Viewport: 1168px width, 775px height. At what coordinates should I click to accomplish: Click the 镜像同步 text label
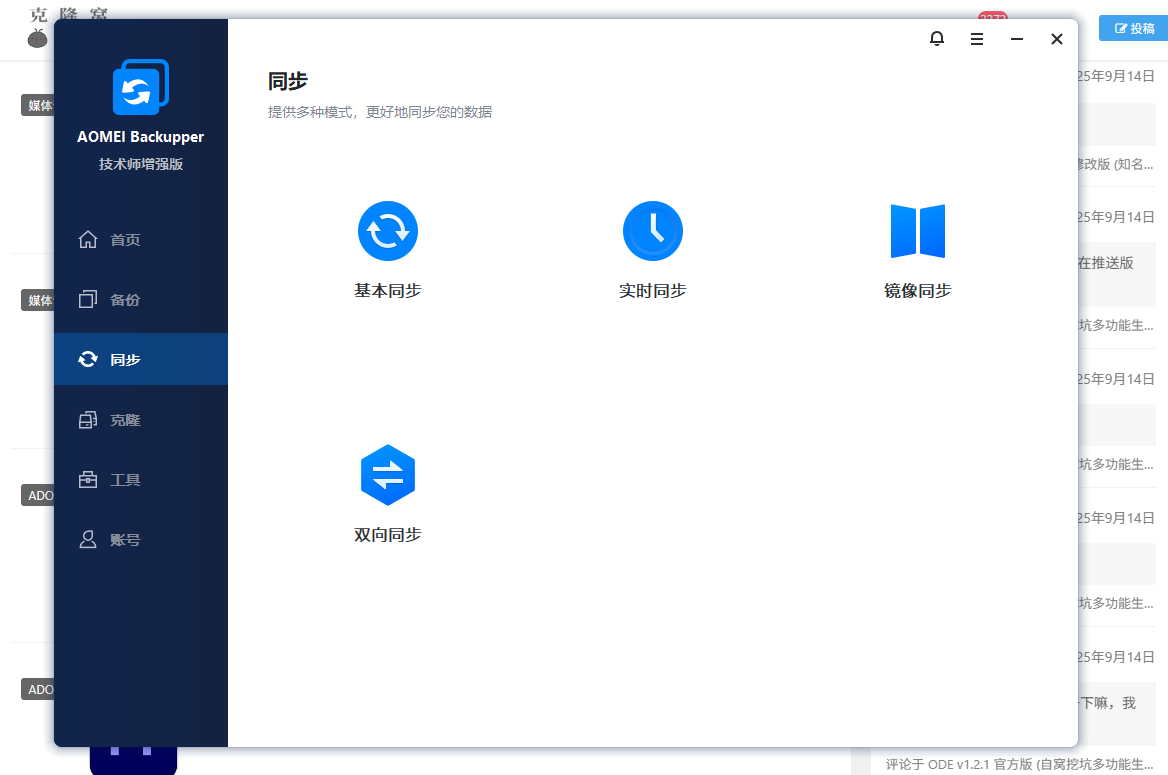(917, 291)
